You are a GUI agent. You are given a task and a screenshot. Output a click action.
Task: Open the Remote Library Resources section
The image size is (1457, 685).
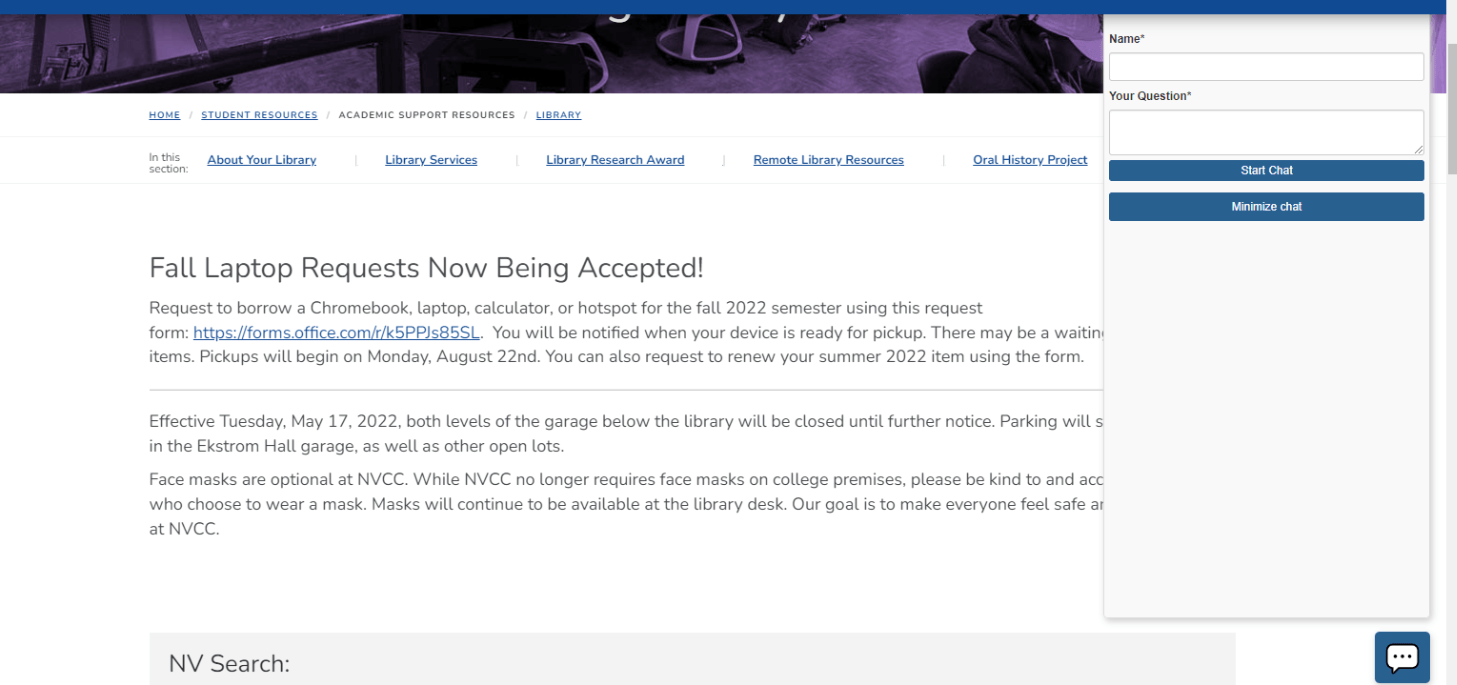(x=828, y=160)
